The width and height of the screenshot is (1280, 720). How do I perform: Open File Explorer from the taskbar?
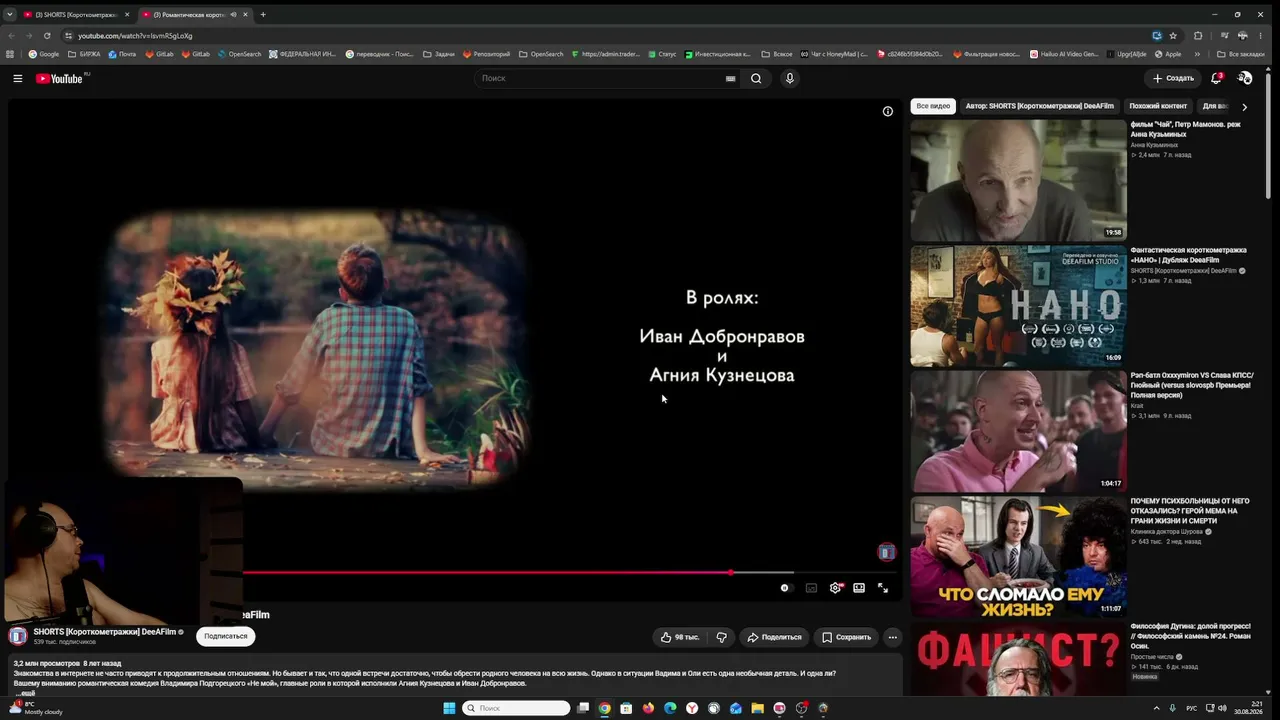click(x=758, y=708)
